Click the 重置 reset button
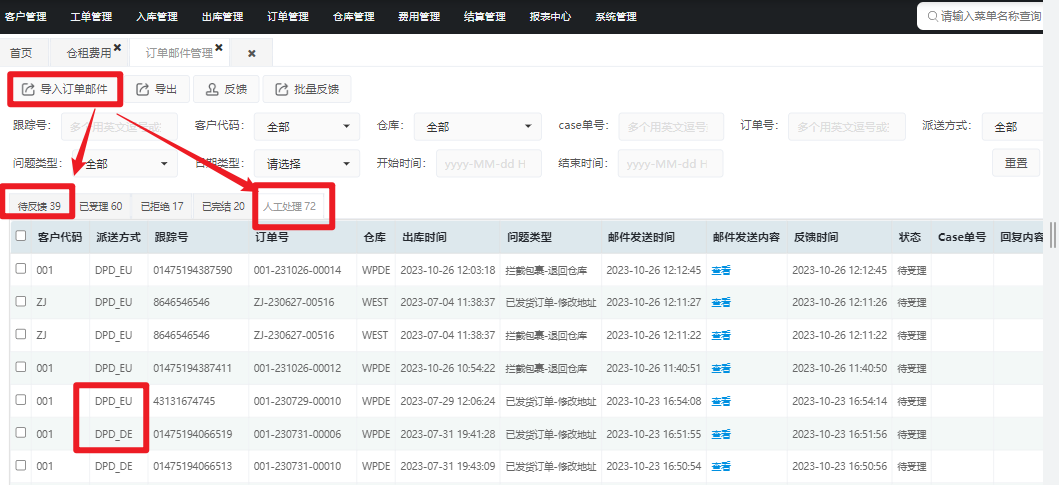 coord(1016,163)
